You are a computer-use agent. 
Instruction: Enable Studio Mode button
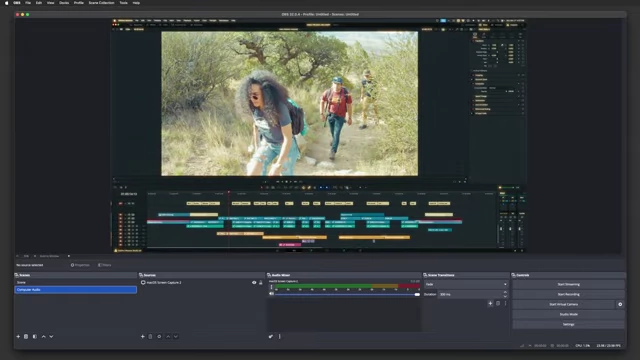(x=568, y=314)
